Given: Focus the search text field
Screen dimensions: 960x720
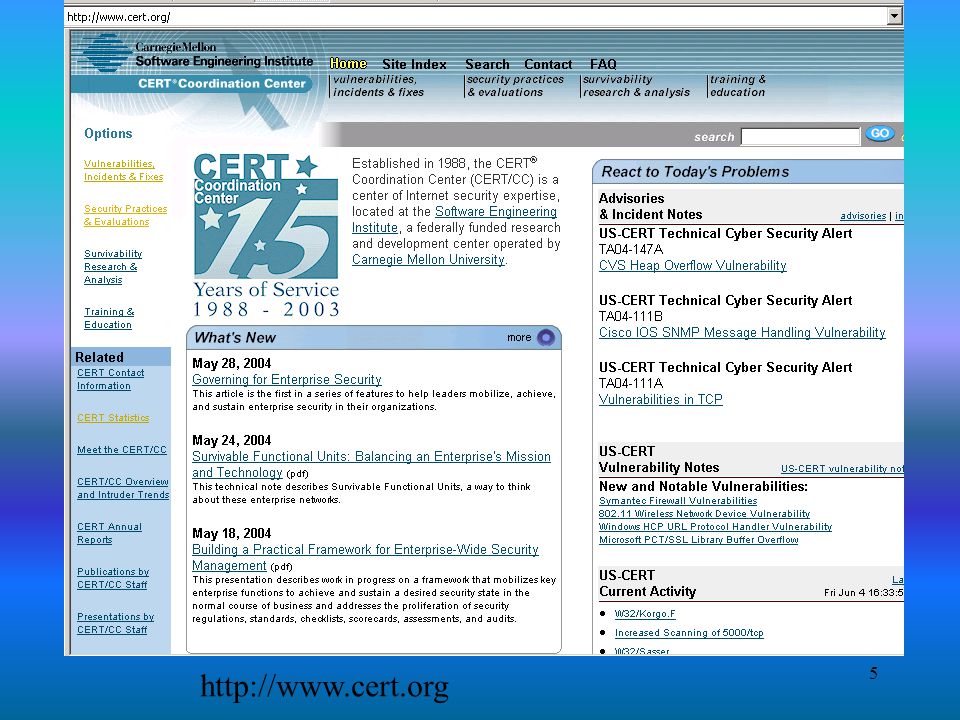Looking at the screenshot, I should point(800,136).
